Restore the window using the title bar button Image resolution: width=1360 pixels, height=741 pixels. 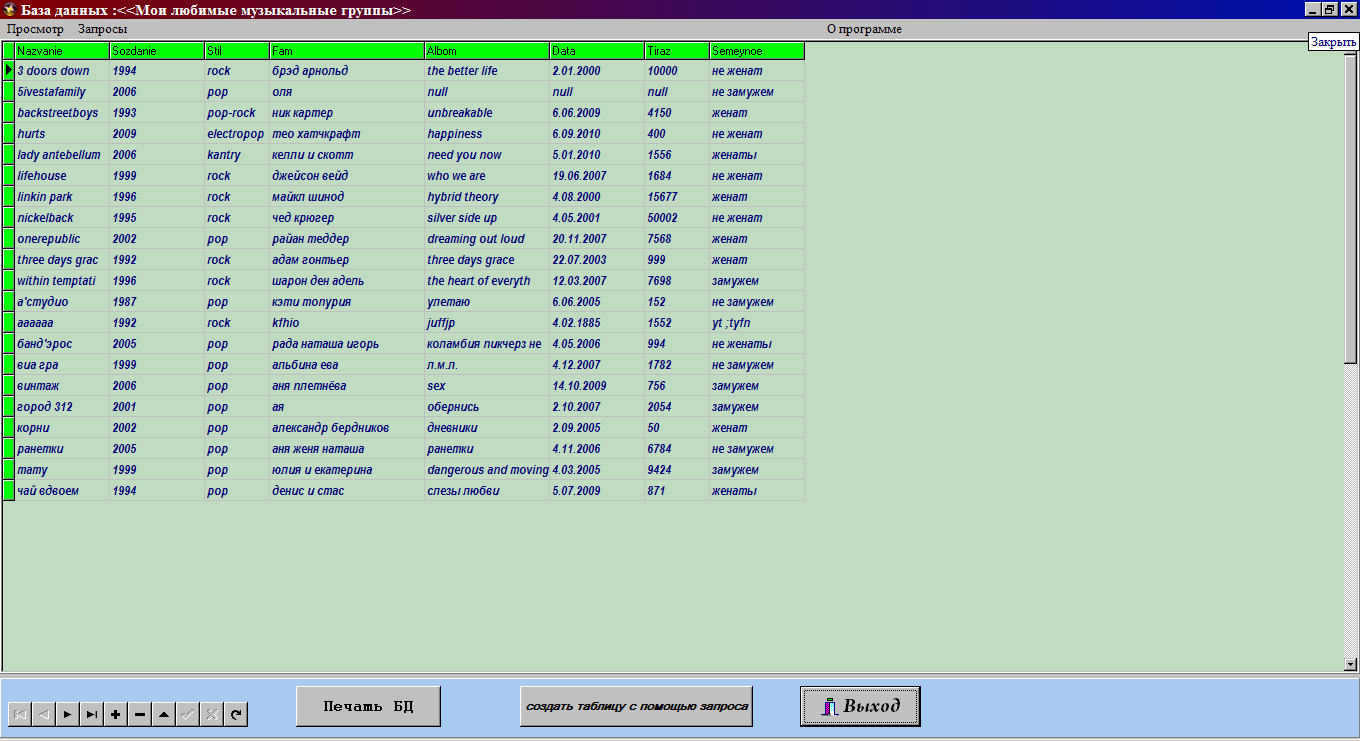click(1329, 9)
